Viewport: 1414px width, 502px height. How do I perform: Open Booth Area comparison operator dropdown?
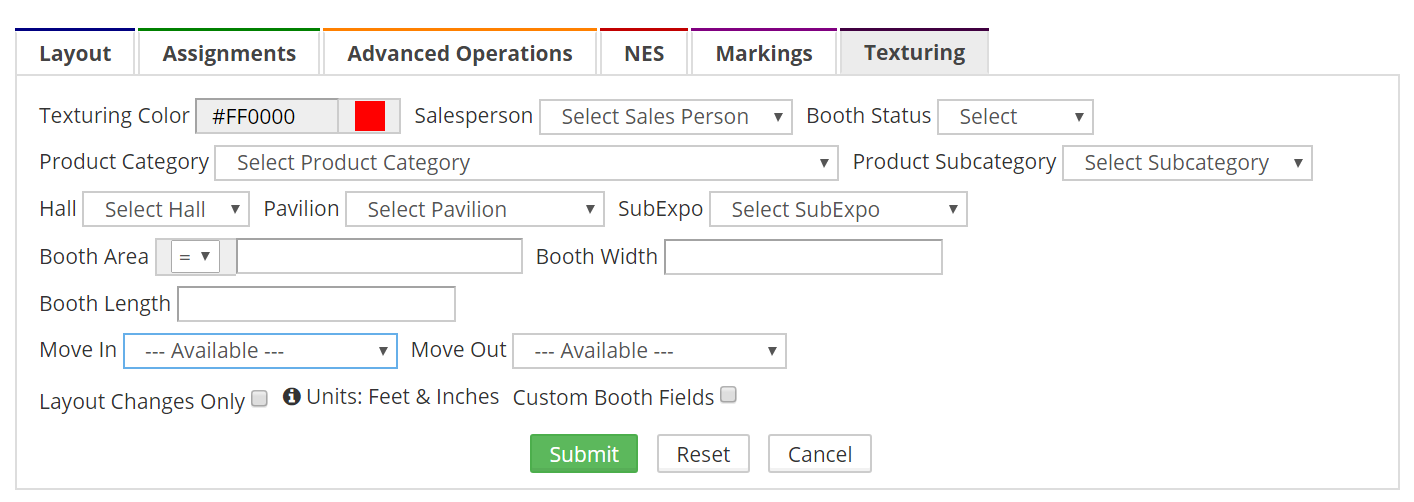click(195, 257)
